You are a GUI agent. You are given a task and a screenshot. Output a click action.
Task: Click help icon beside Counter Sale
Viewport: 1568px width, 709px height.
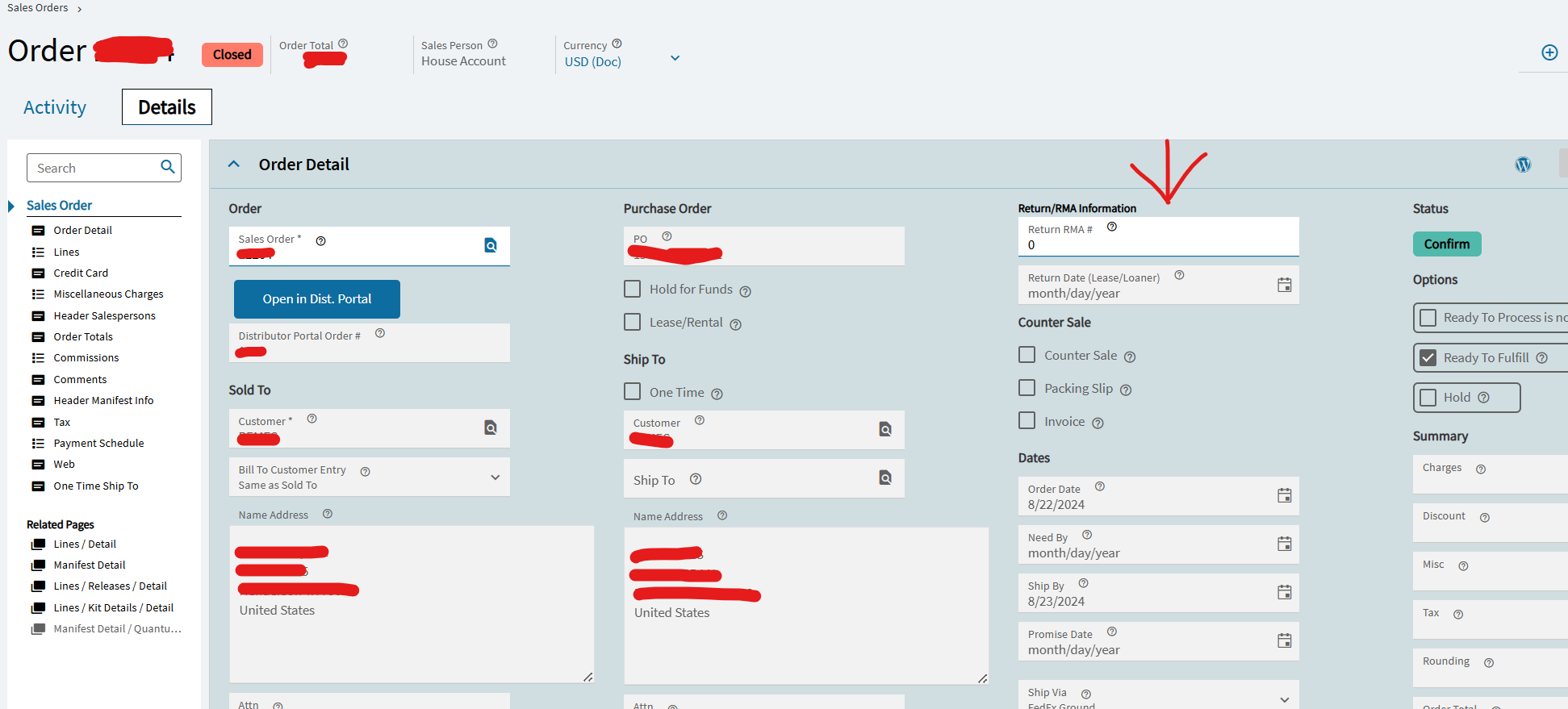point(1130,357)
